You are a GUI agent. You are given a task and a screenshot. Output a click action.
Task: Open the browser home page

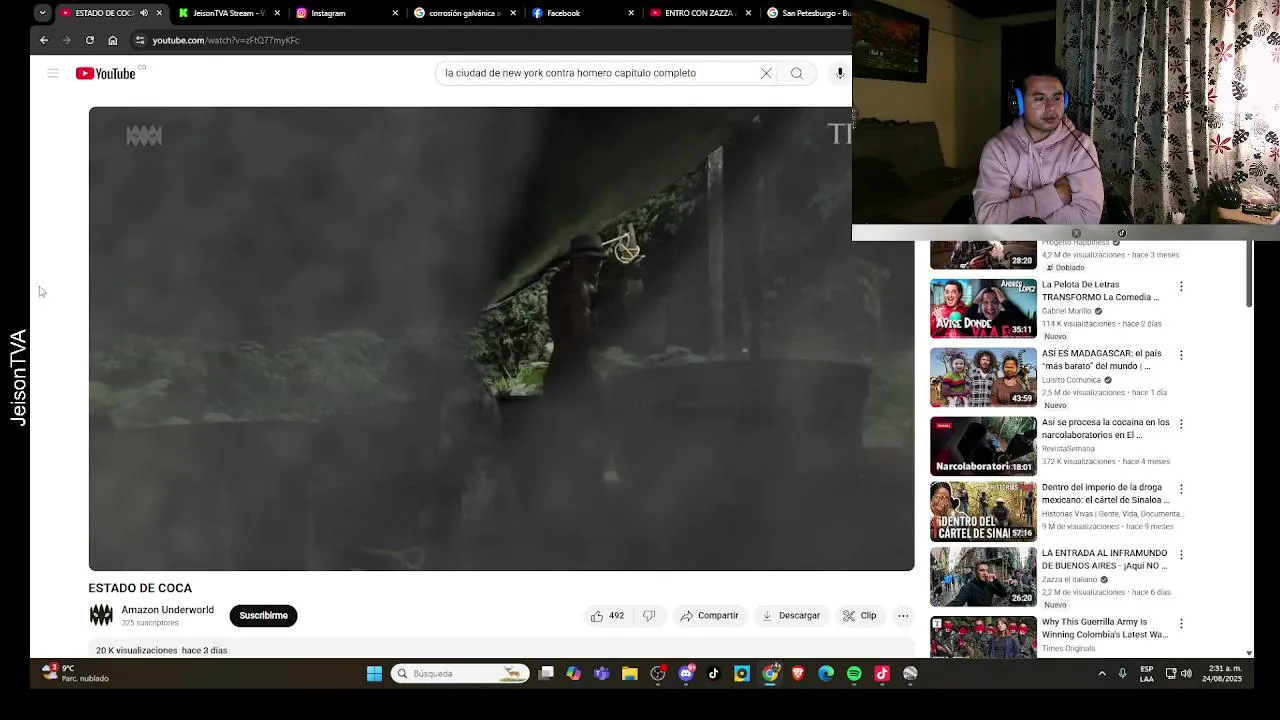tap(113, 40)
